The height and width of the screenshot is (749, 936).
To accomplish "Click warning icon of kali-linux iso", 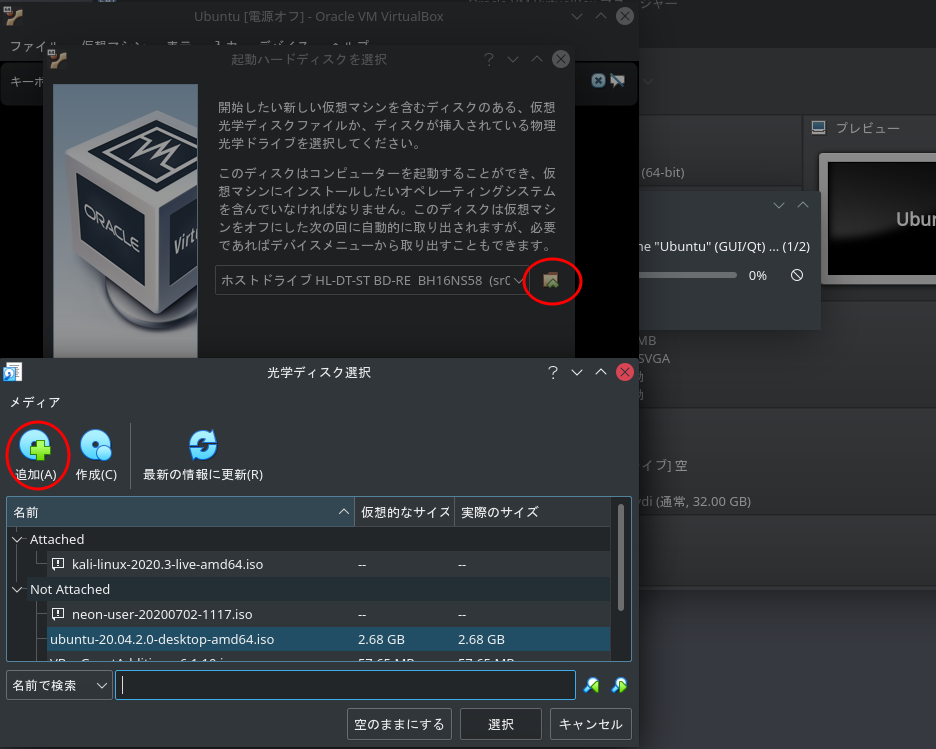I will (x=58, y=564).
